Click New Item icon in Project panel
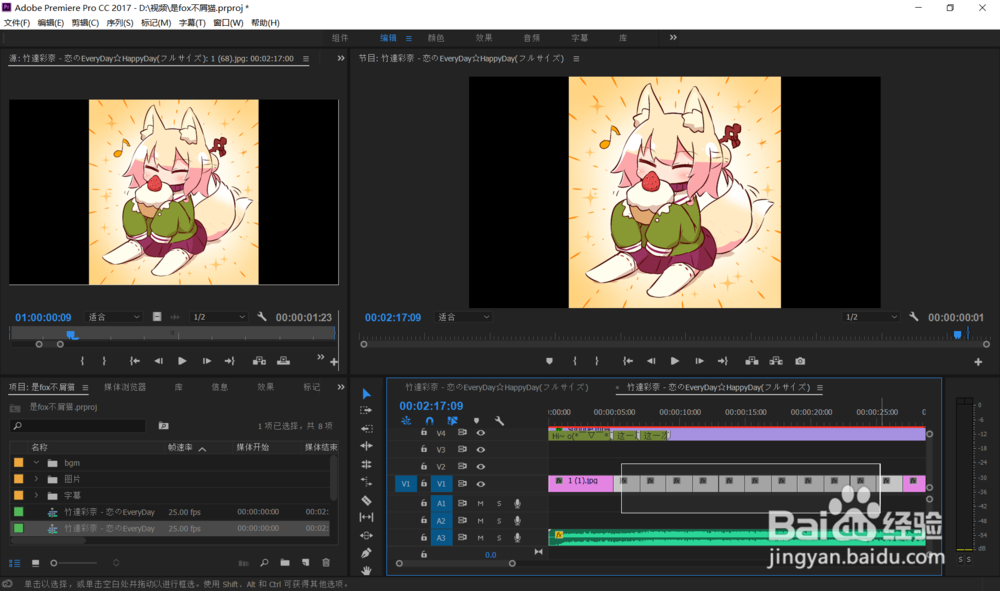 [x=305, y=562]
